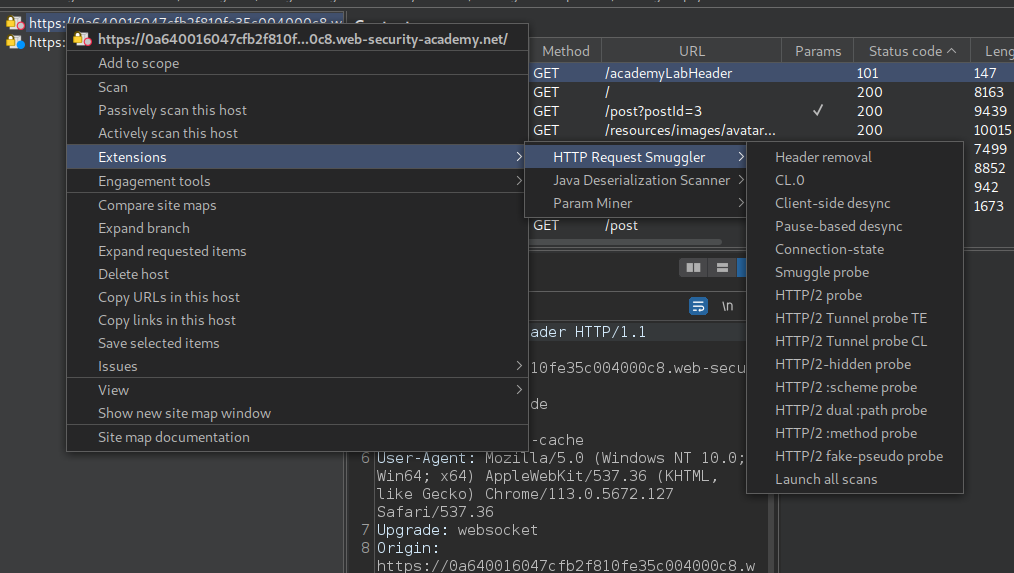Open the HTTP Request Smuggler entry
Screen dimensions: 1014x573
(635, 157)
